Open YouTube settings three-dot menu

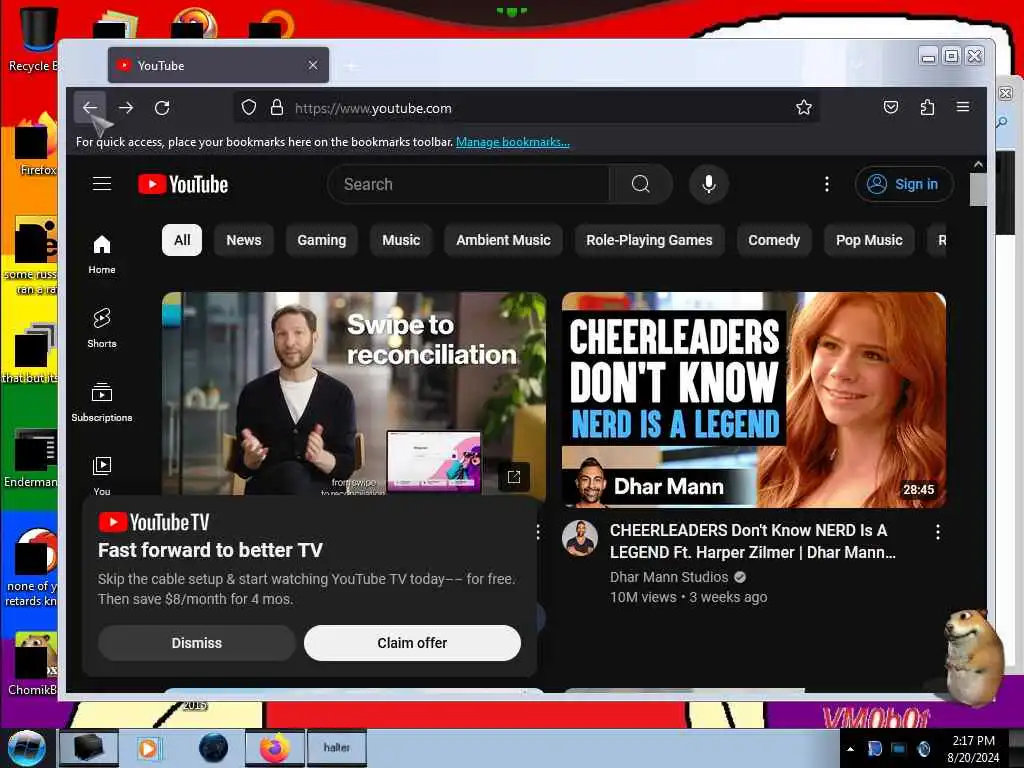click(827, 184)
